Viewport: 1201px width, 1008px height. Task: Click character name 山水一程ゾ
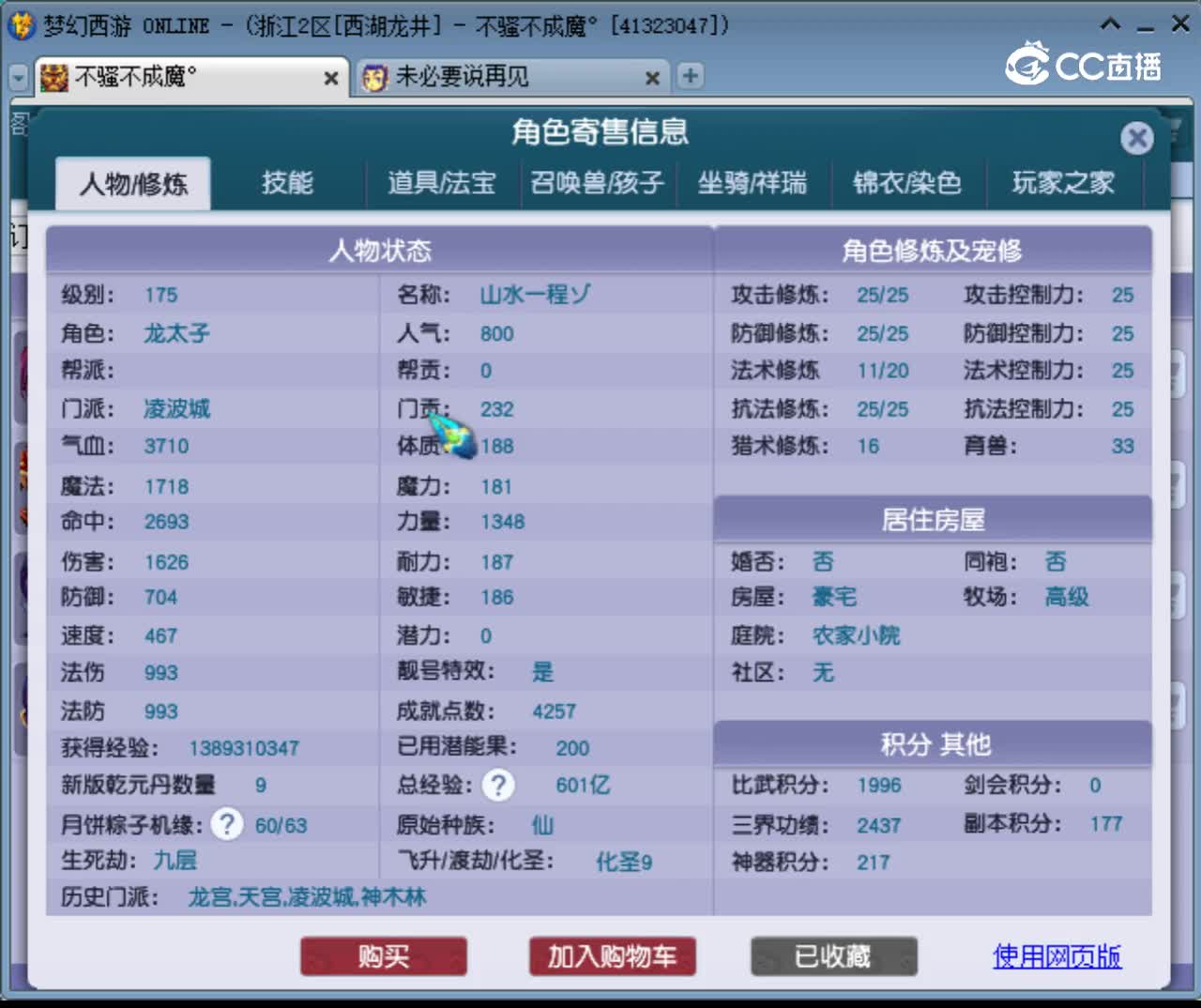point(536,295)
